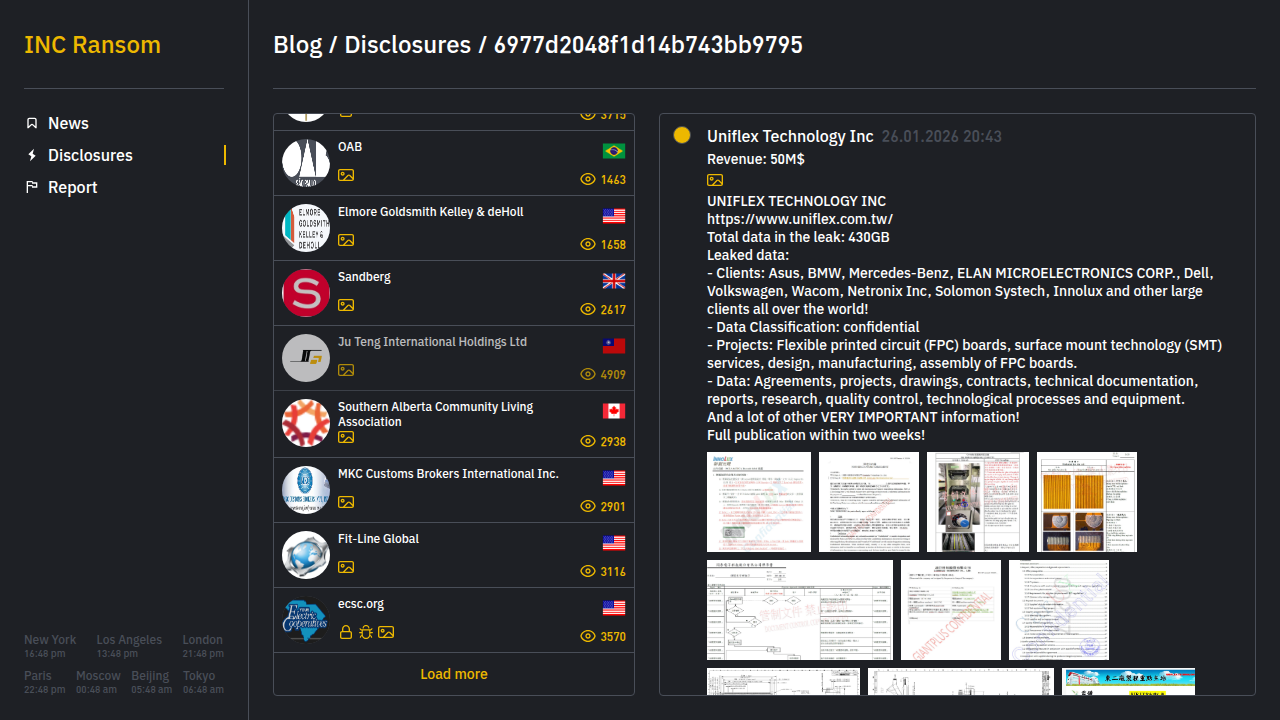Go to the News section
The height and width of the screenshot is (720, 1280).
pyautogui.click(x=68, y=123)
